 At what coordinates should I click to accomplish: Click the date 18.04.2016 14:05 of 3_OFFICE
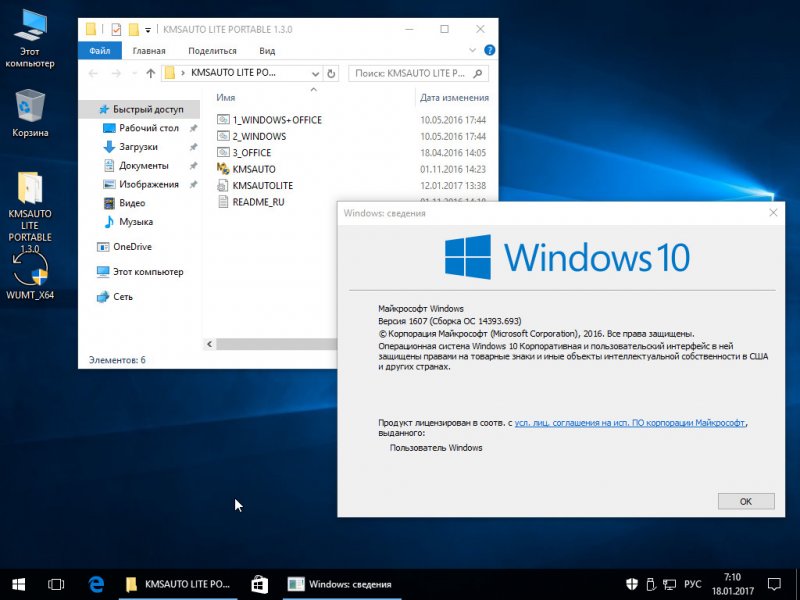point(453,153)
